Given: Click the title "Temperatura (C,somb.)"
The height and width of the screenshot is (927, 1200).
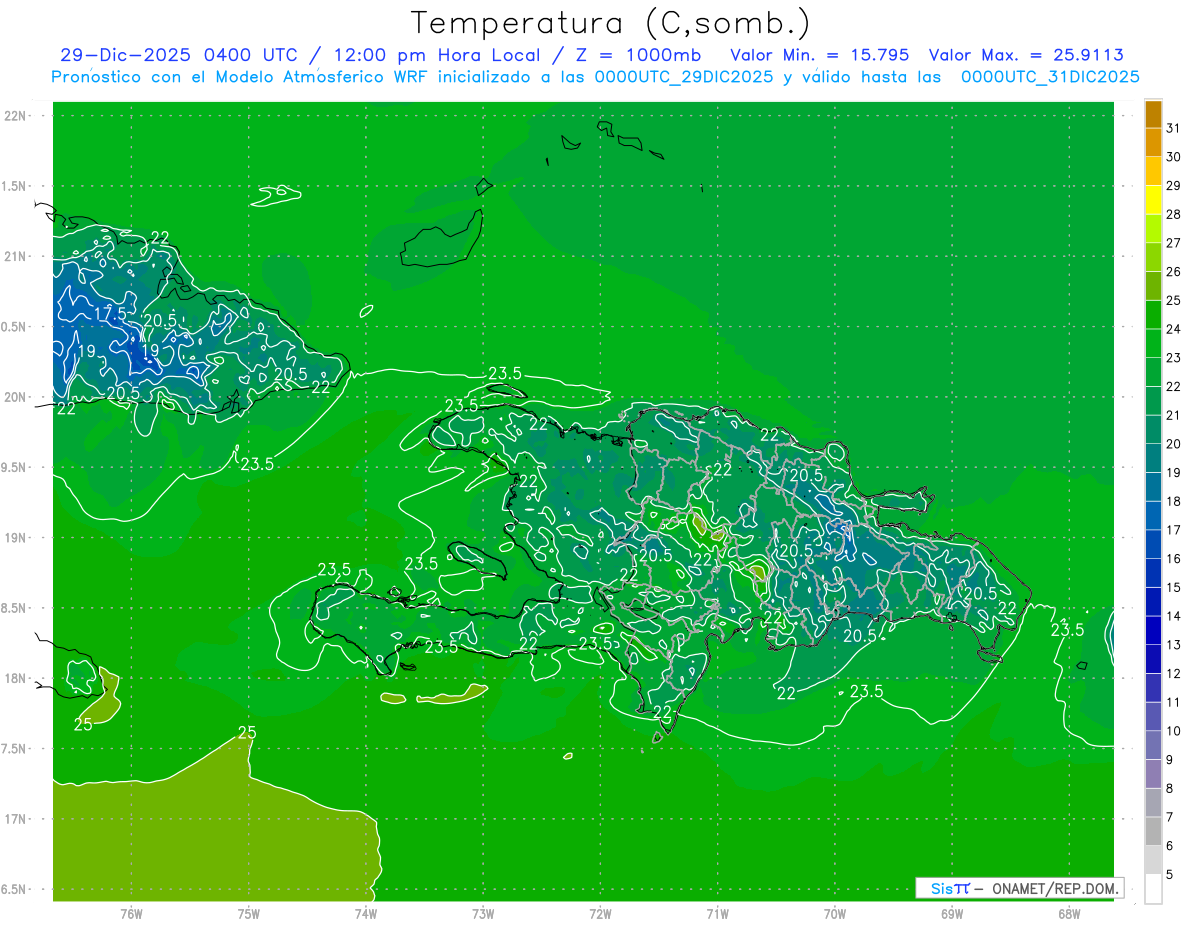Looking at the screenshot, I should point(611,24).
